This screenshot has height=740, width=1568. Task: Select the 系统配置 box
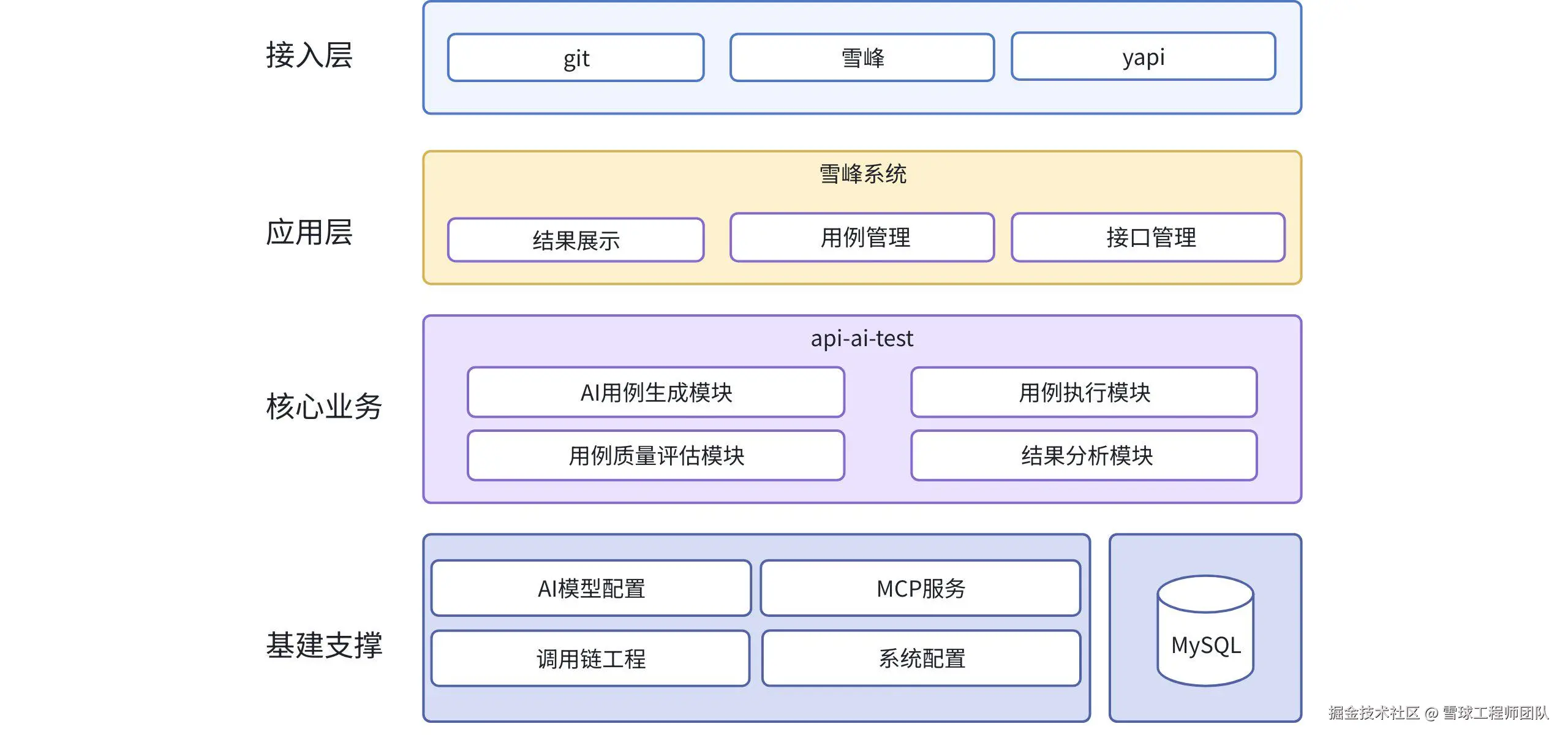click(x=921, y=659)
